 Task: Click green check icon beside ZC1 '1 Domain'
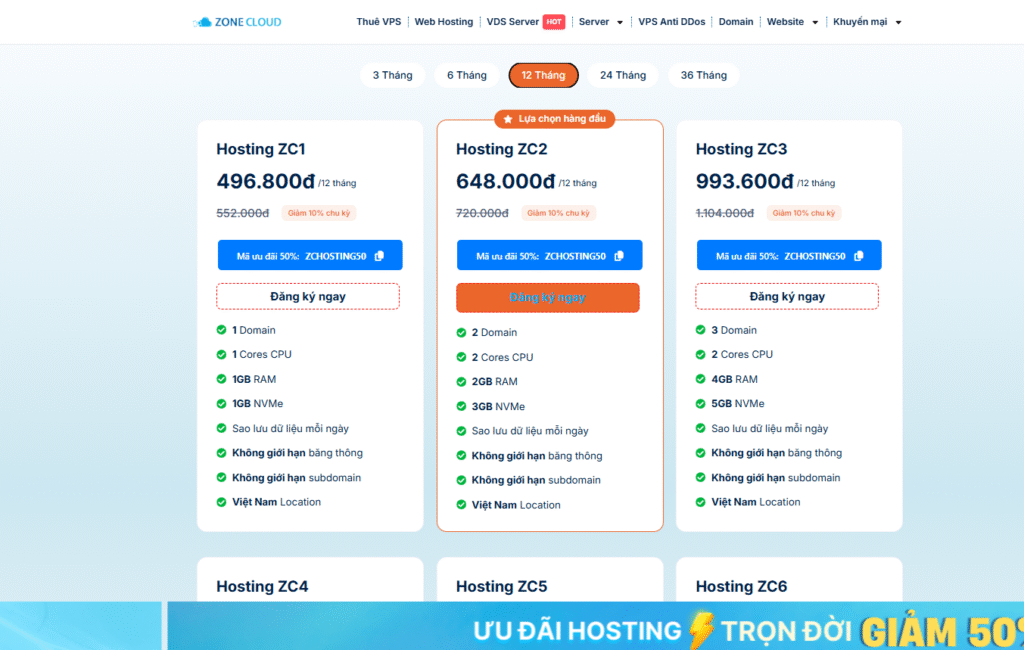[222, 330]
